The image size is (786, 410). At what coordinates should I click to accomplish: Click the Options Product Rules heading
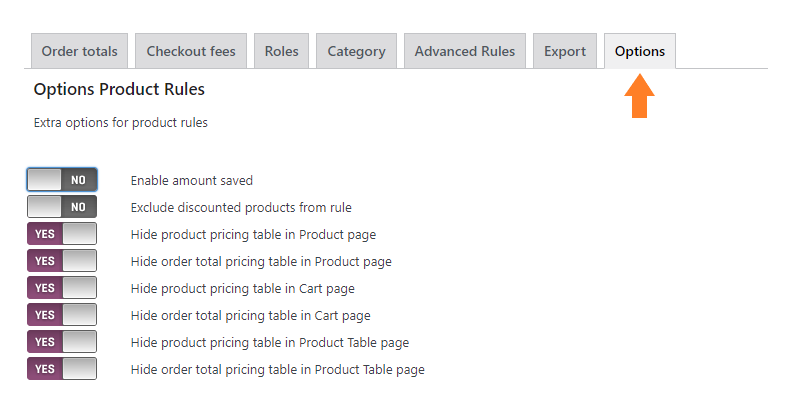[119, 89]
